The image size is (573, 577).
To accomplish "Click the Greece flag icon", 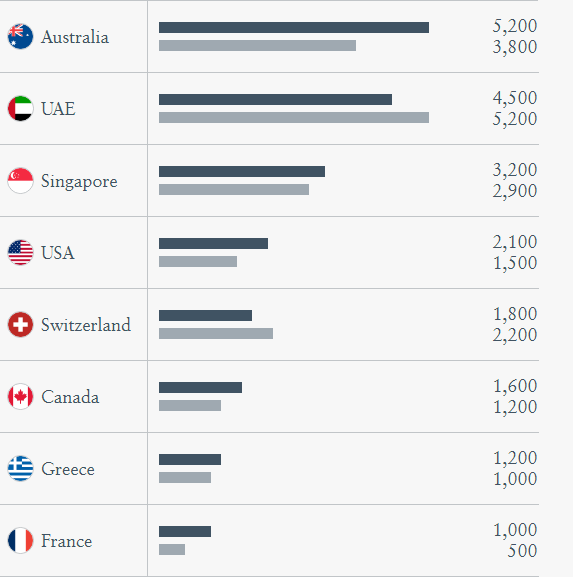I will 20,468.
